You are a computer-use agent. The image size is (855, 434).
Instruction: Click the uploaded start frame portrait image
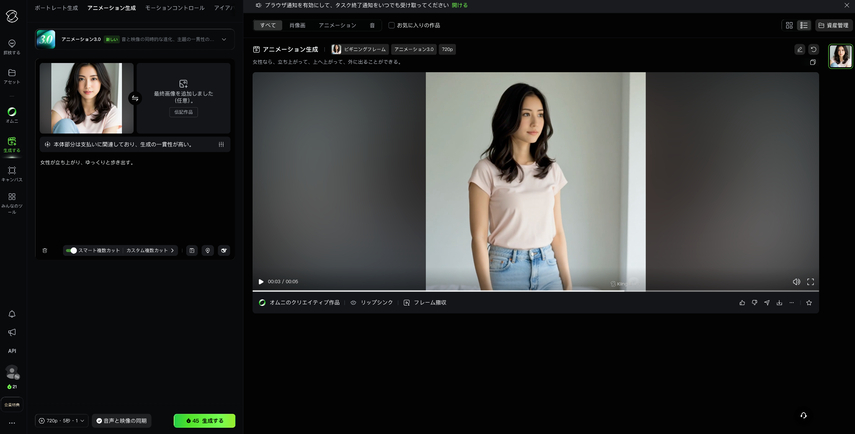[86, 98]
